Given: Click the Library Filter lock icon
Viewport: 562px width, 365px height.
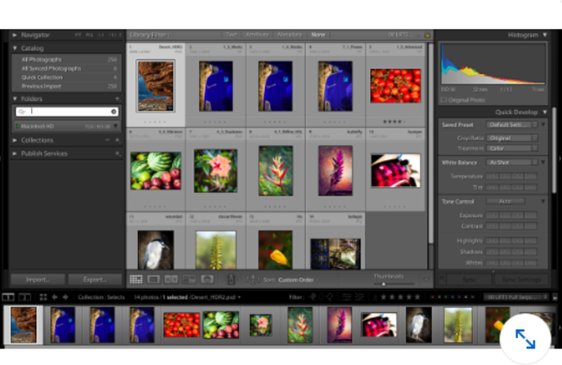Looking at the screenshot, I should (427, 35).
